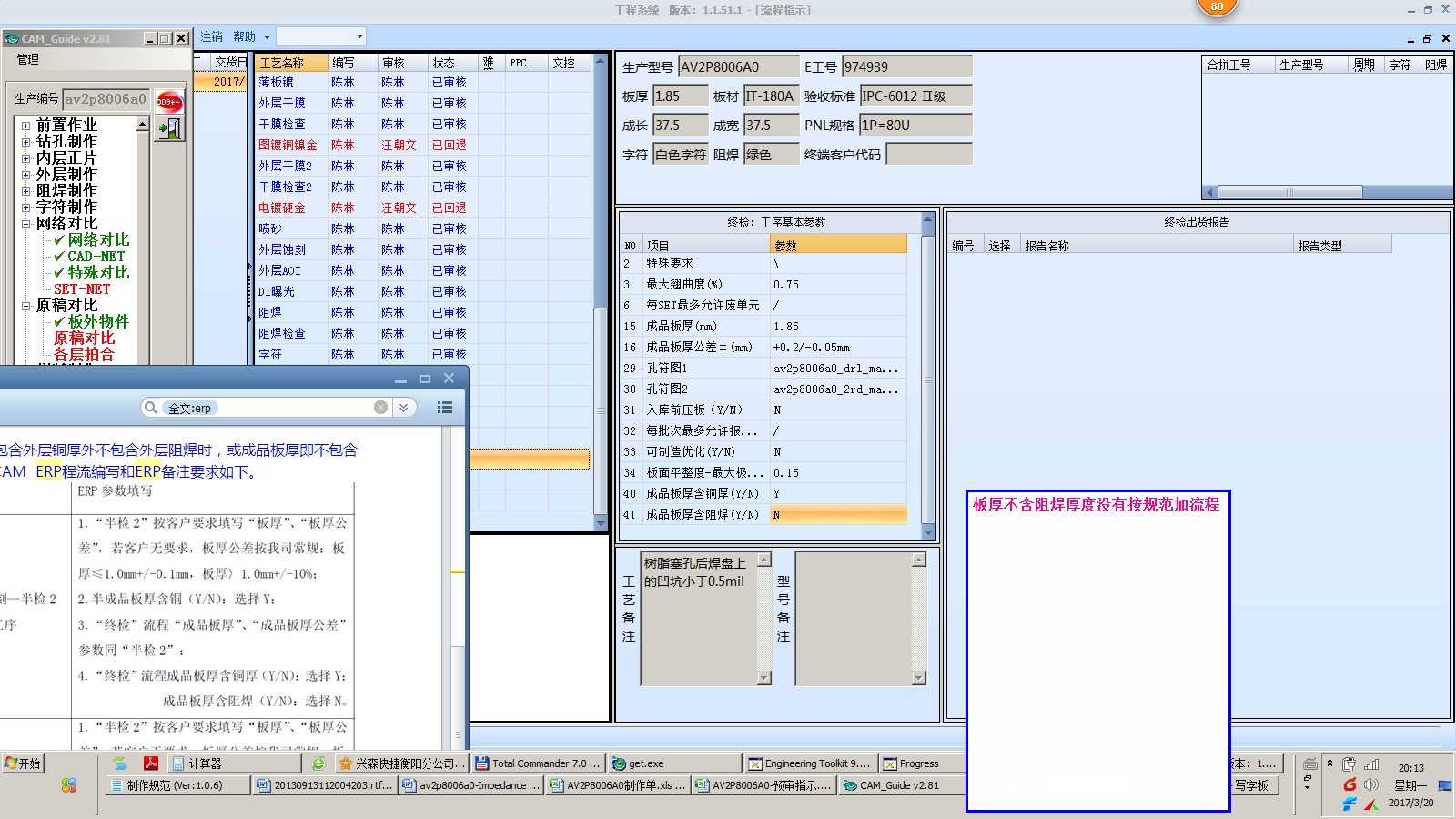Click the red-green tray icon beside the date
Image resolution: width=1456 pixels, height=819 pixels.
point(1371,804)
